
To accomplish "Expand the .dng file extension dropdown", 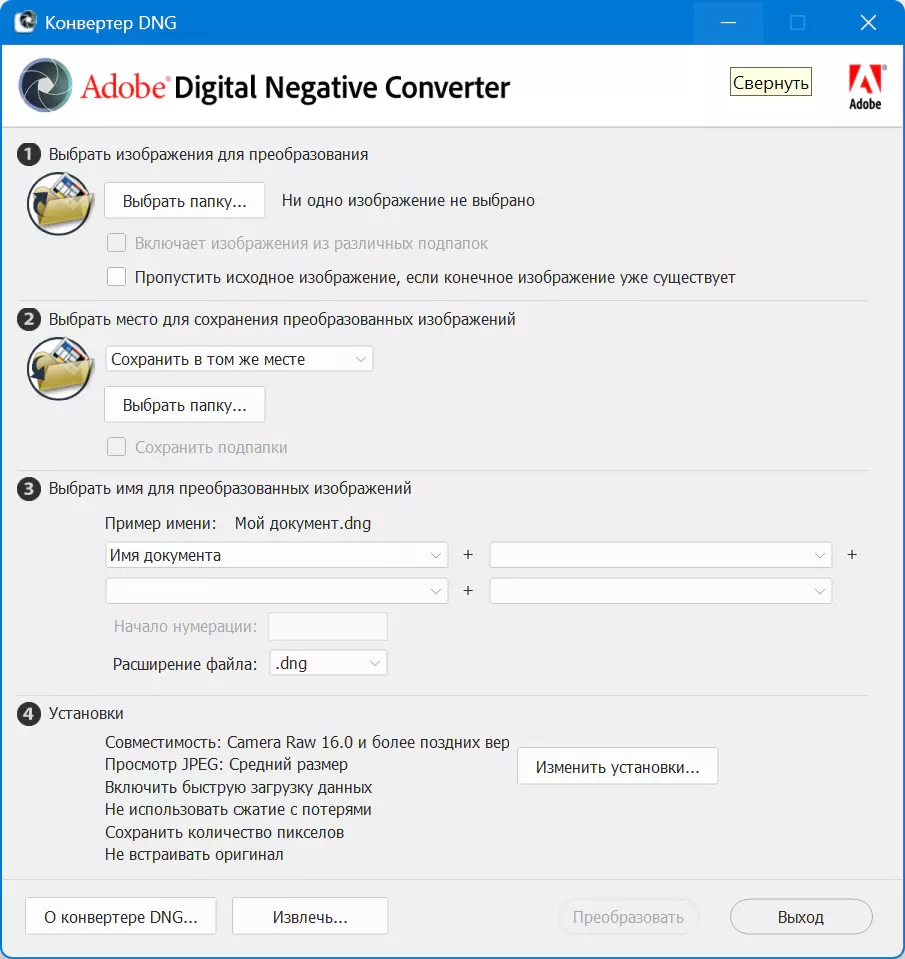I will tap(328, 663).
